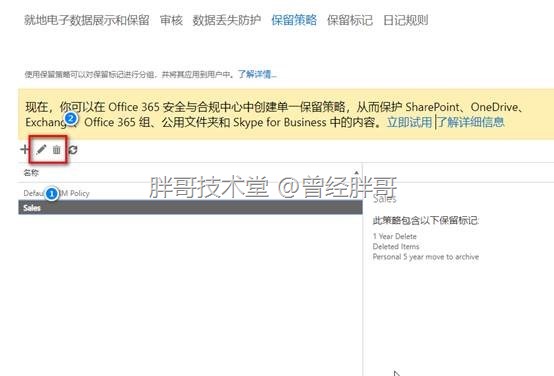Screen dimensions: 554x376
Task: Click the list scrollbar up arrow
Action: pyautogui.click(x=356, y=172)
